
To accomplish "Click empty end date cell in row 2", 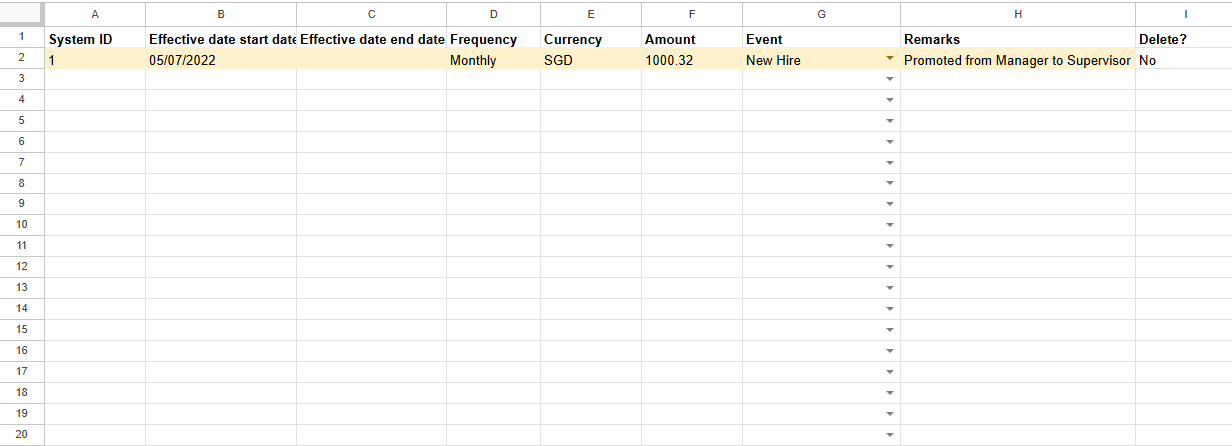I will point(372,59).
